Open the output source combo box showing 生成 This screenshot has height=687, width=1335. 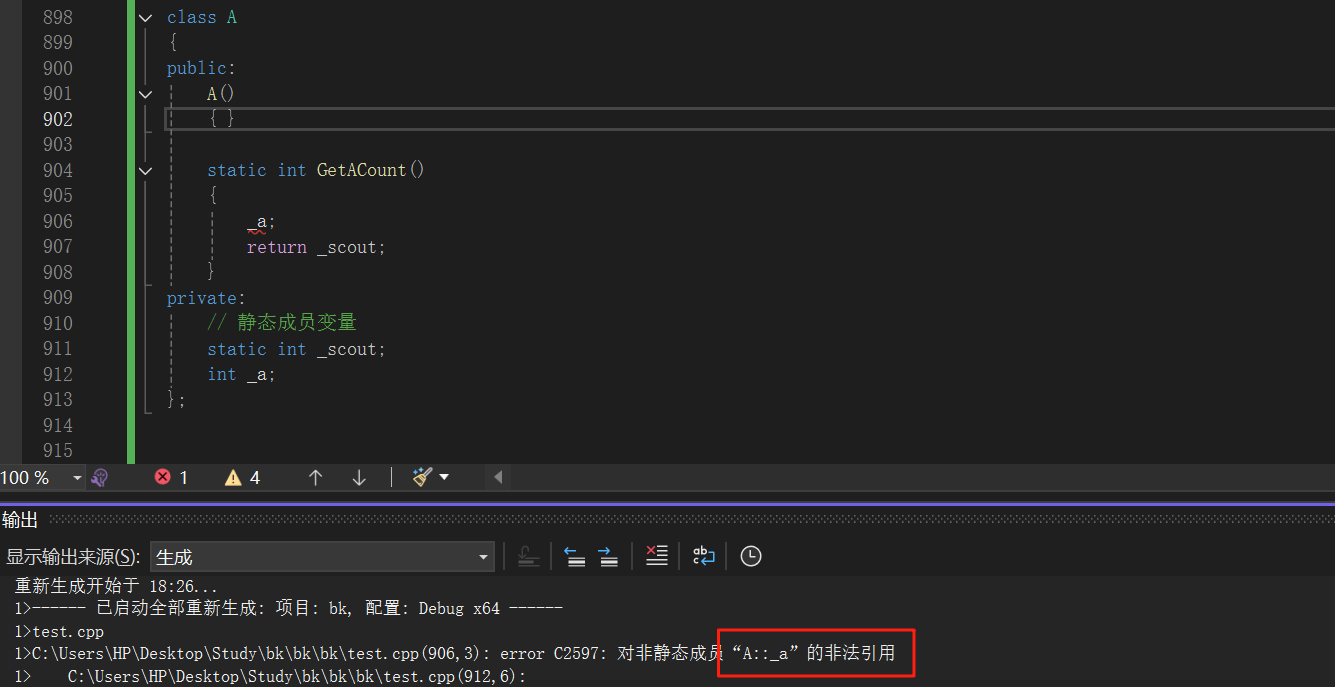coord(322,557)
